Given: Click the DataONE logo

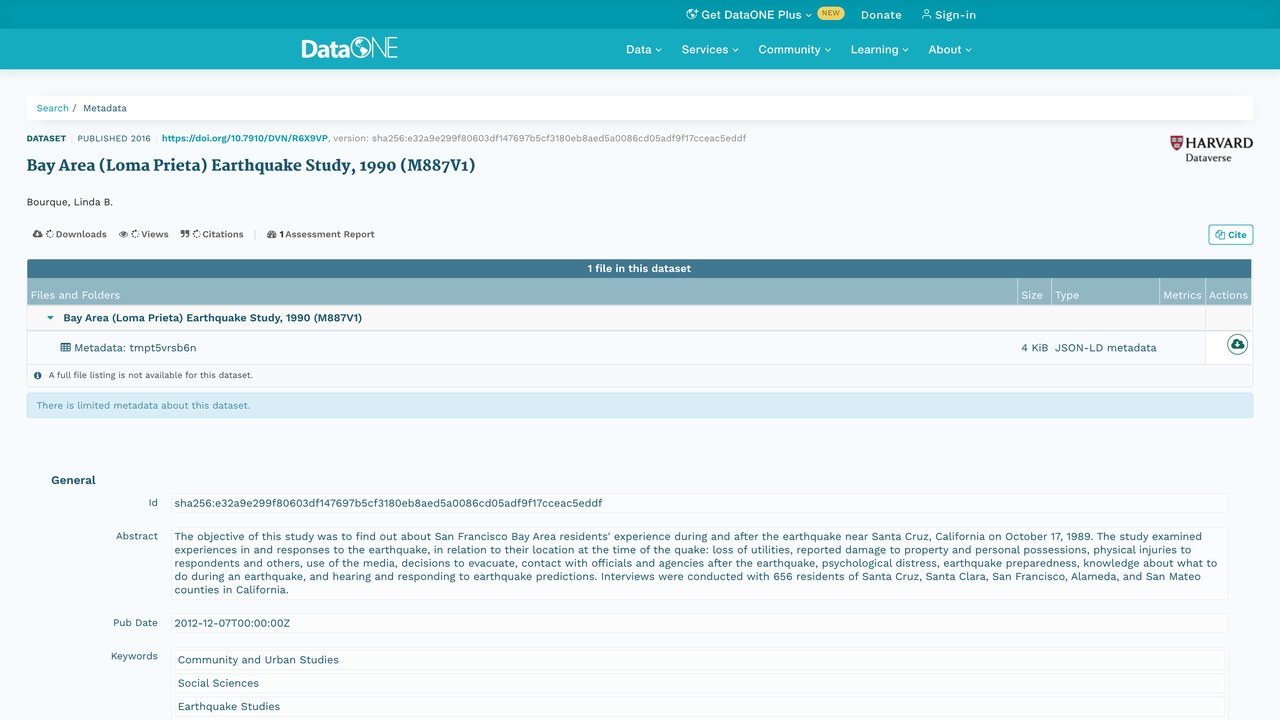Looking at the screenshot, I should pos(350,48).
